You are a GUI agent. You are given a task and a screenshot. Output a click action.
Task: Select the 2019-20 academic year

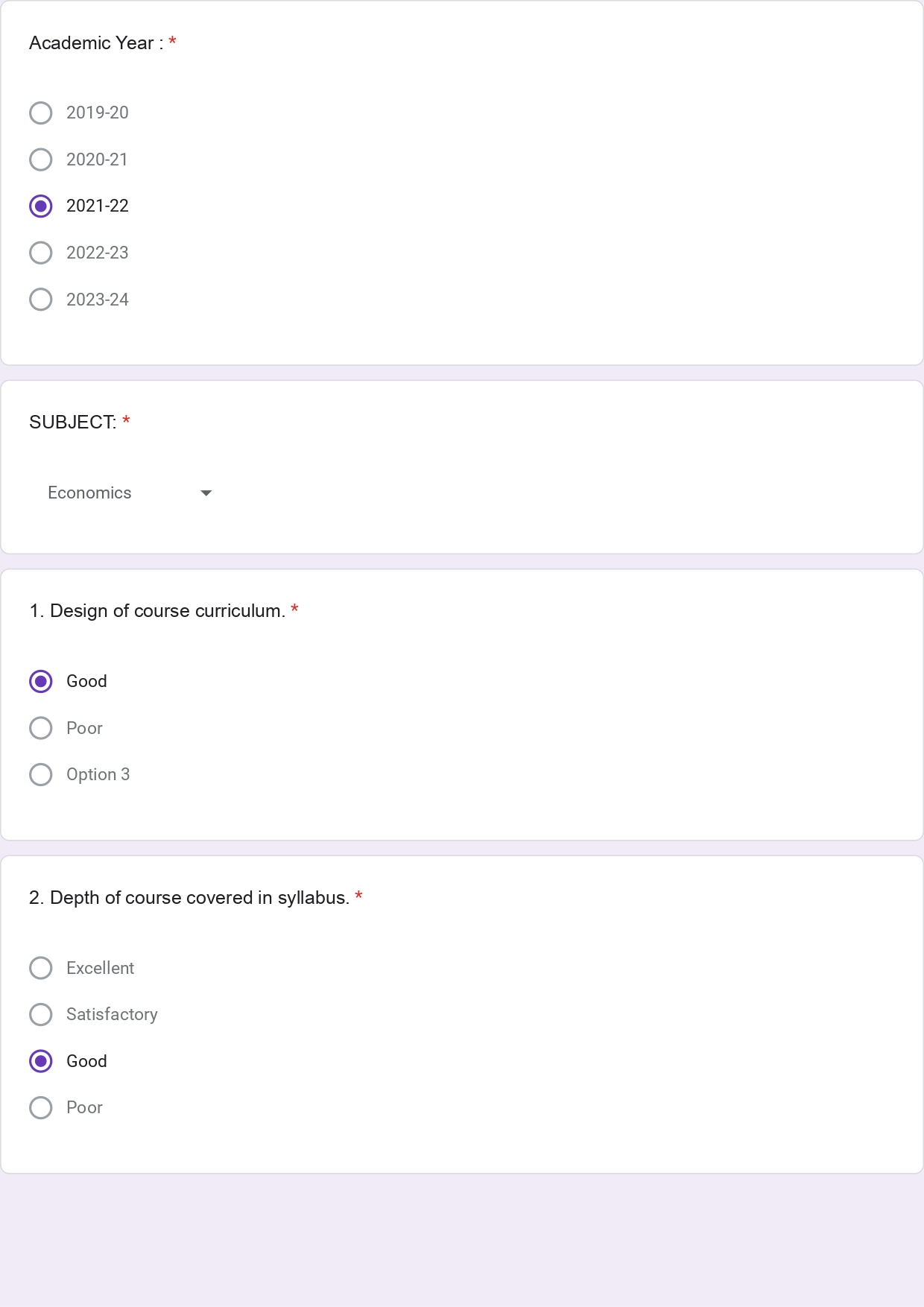tap(41, 113)
